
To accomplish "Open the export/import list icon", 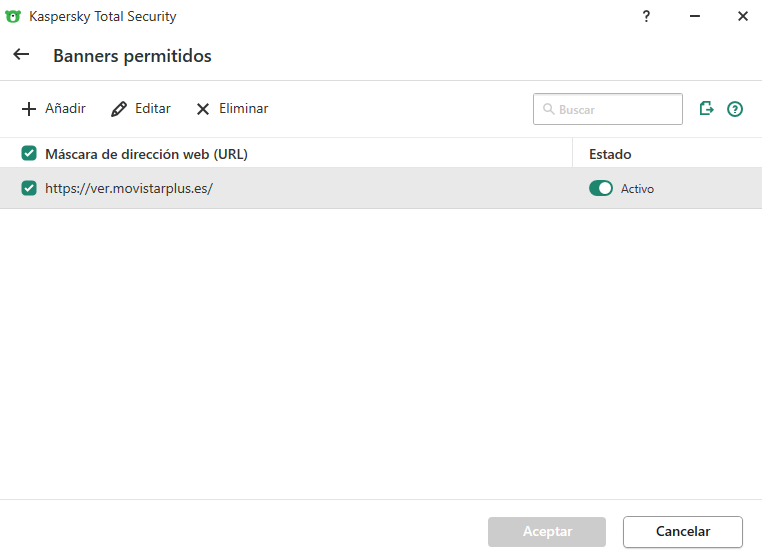I will point(707,109).
